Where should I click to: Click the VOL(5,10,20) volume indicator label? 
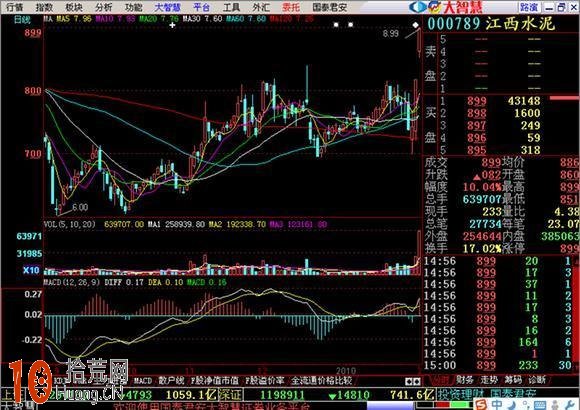[70, 224]
